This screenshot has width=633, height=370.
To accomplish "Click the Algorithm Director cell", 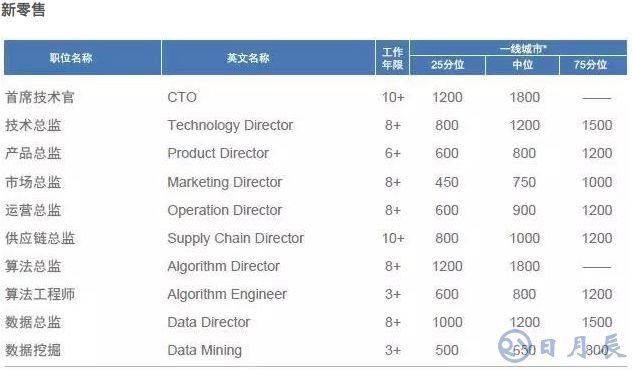I will tap(223, 266).
